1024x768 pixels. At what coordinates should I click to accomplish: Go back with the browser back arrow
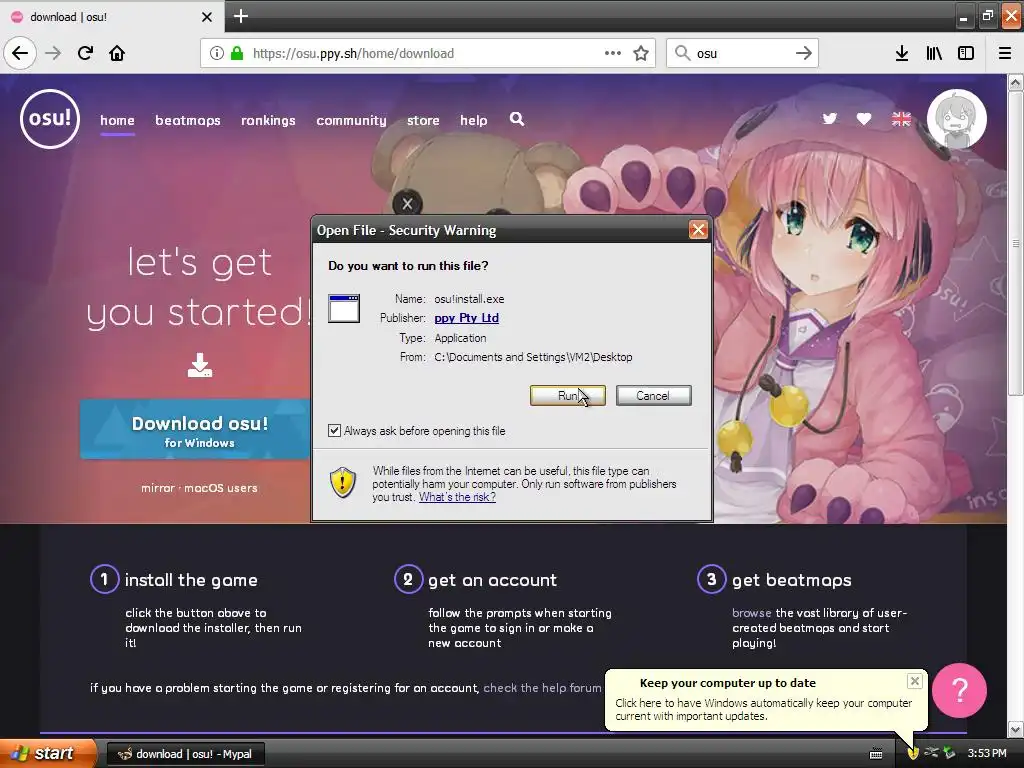(20, 54)
